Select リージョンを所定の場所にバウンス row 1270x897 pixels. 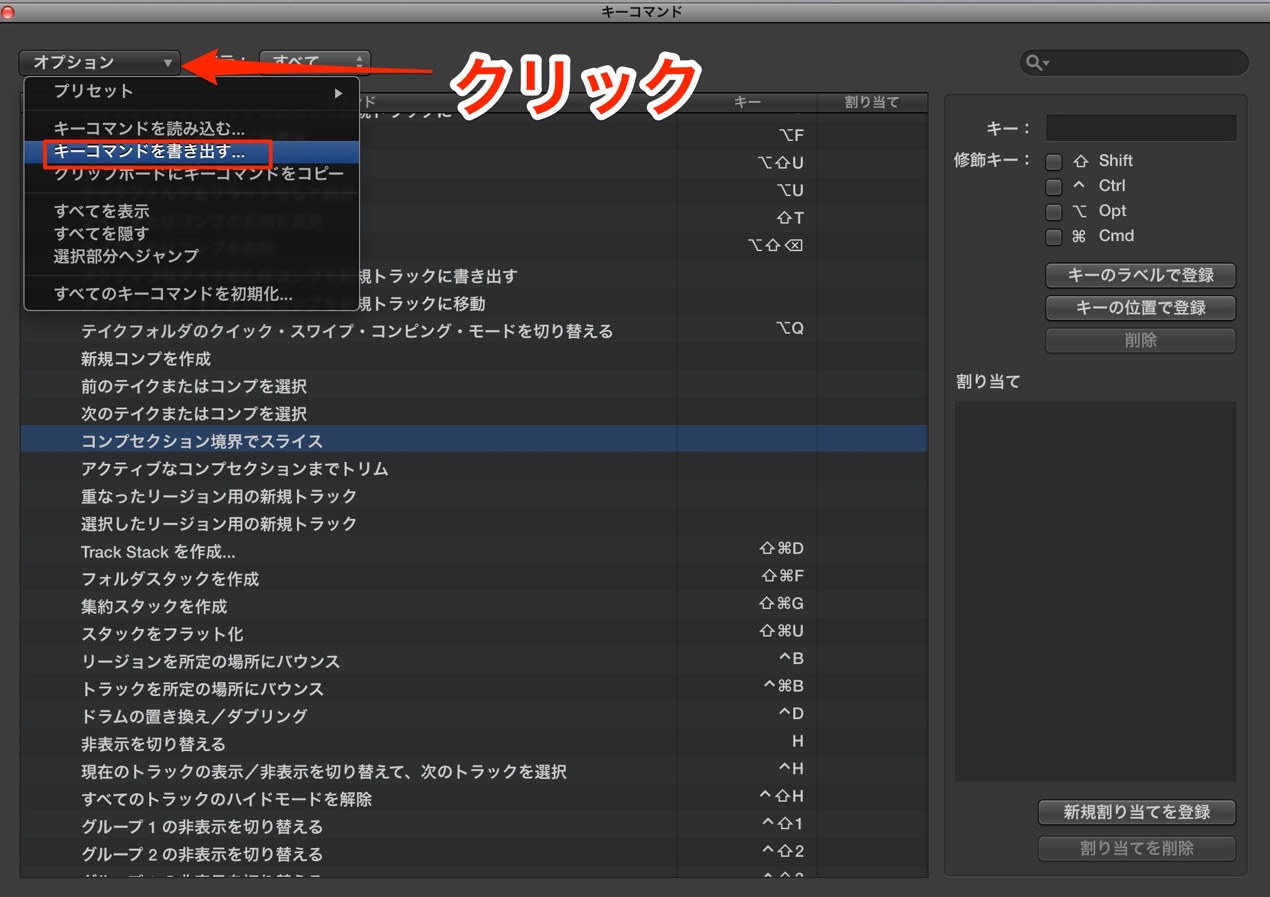(474, 662)
